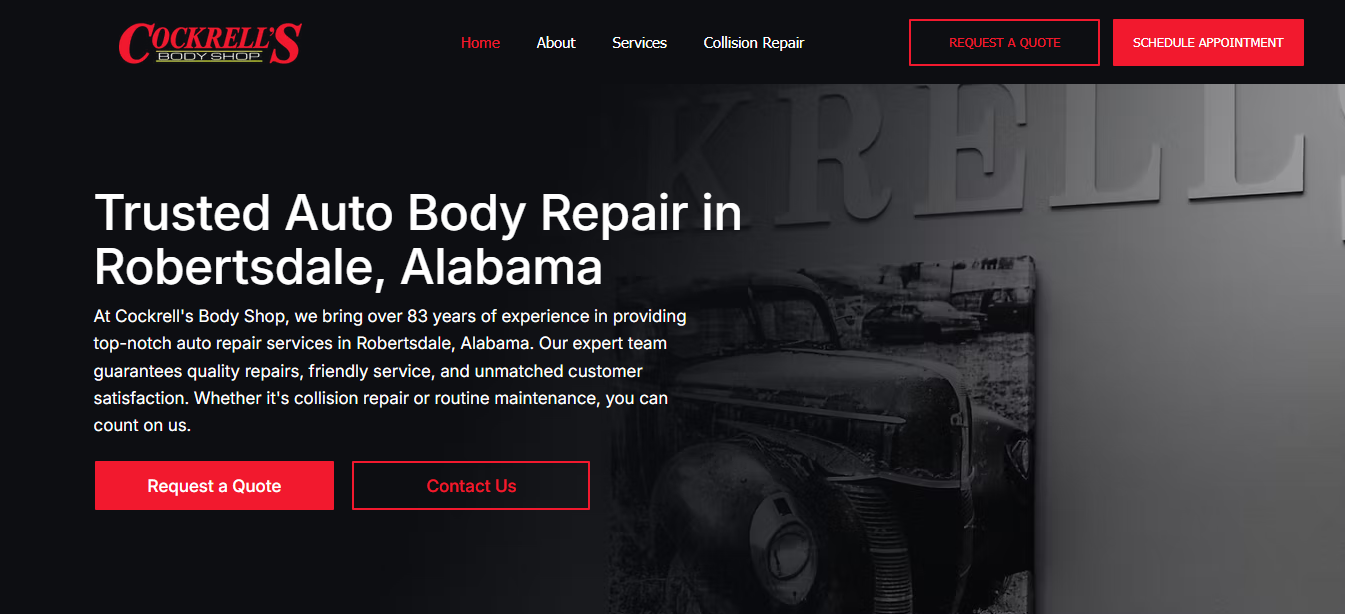Click 'satisfaction. Whether it's collision repair' paragraph line
The width and height of the screenshot is (1345, 614).
(x=381, y=398)
